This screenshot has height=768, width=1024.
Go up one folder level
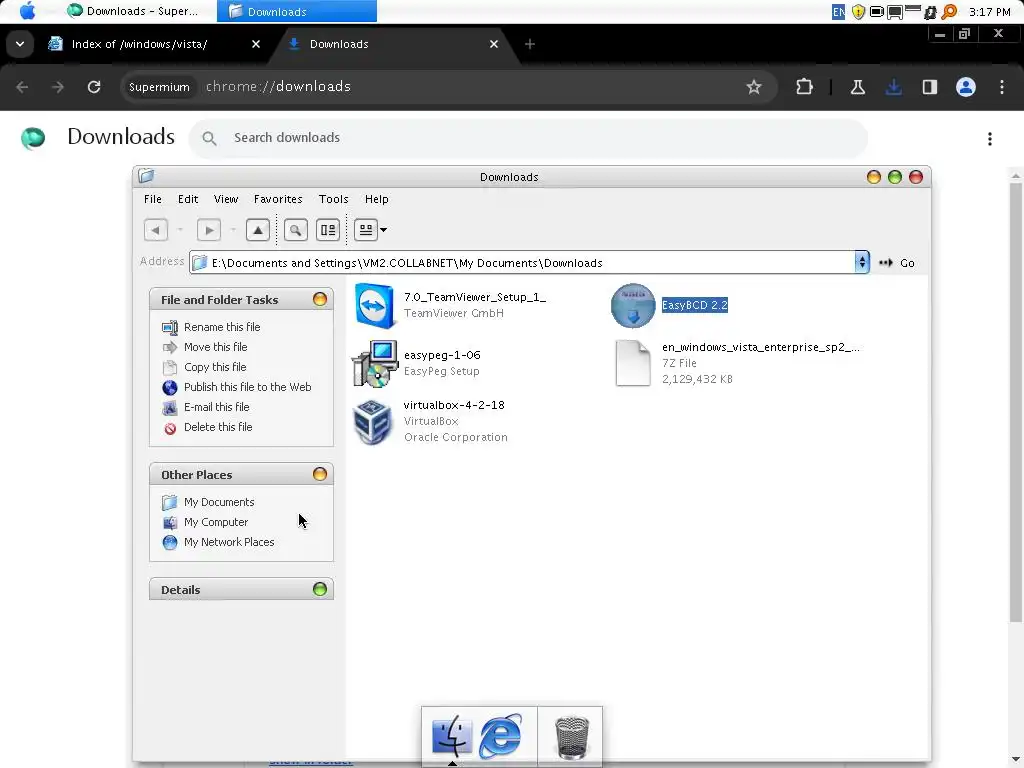(x=258, y=230)
